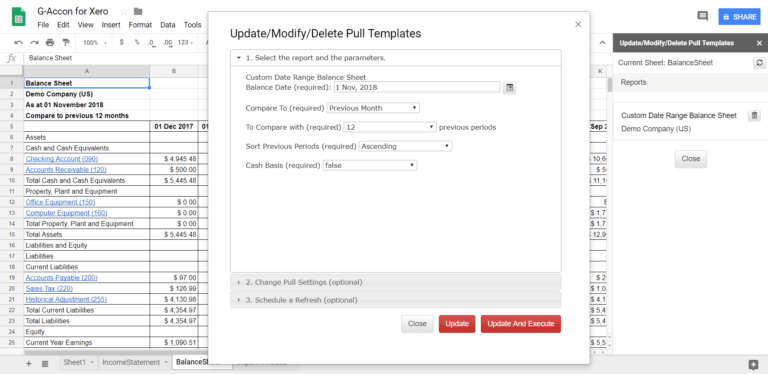Expand the Schedule a Refresh section
Viewport: 768px width, 374px height.
(x=396, y=300)
